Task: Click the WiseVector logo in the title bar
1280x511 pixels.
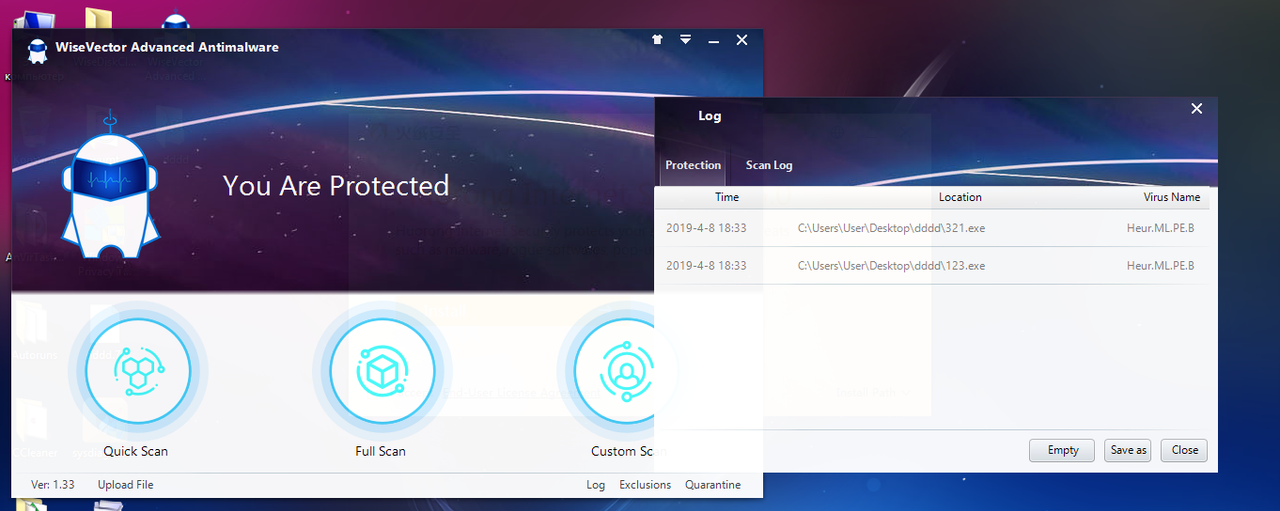Action: (38, 50)
